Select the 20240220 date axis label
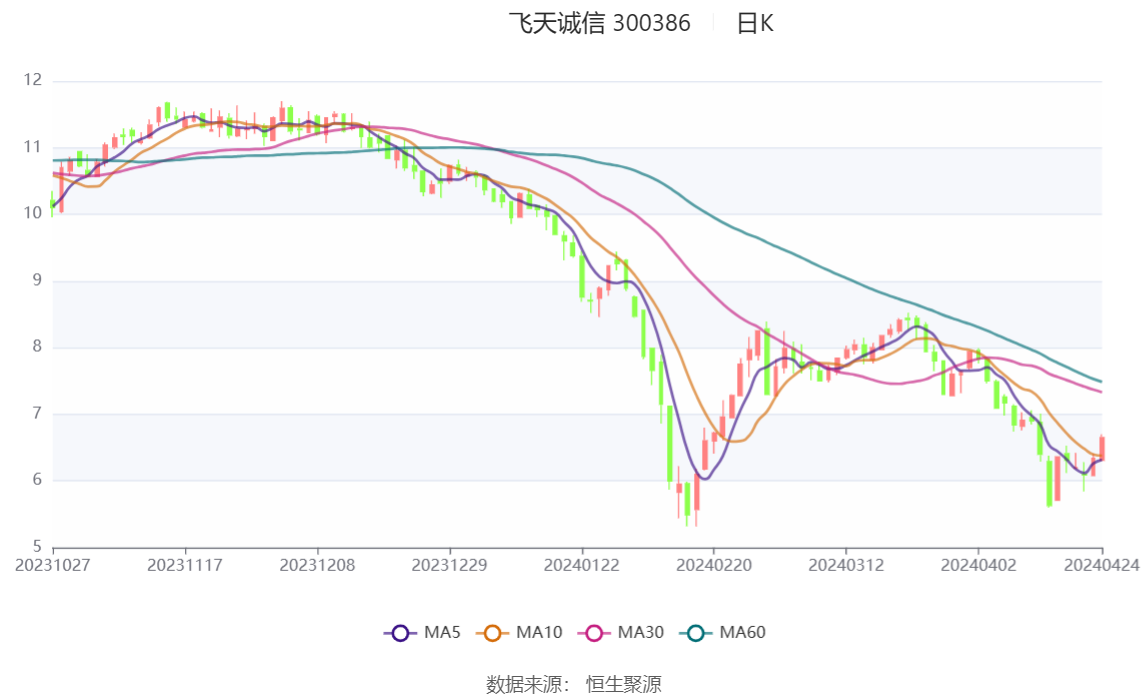This screenshot has height=699, width=1148. tap(714, 566)
